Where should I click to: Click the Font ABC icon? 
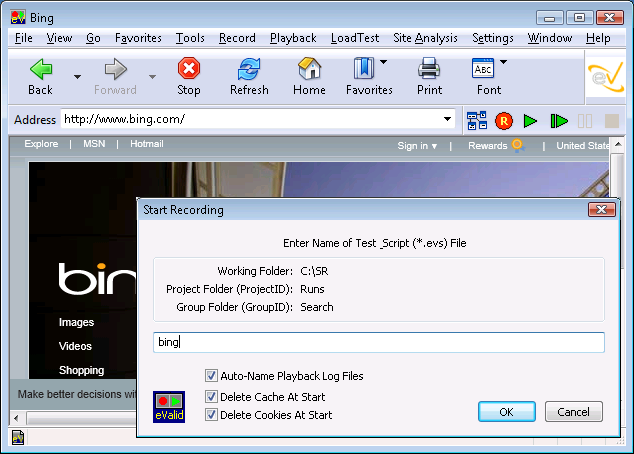coord(483,68)
